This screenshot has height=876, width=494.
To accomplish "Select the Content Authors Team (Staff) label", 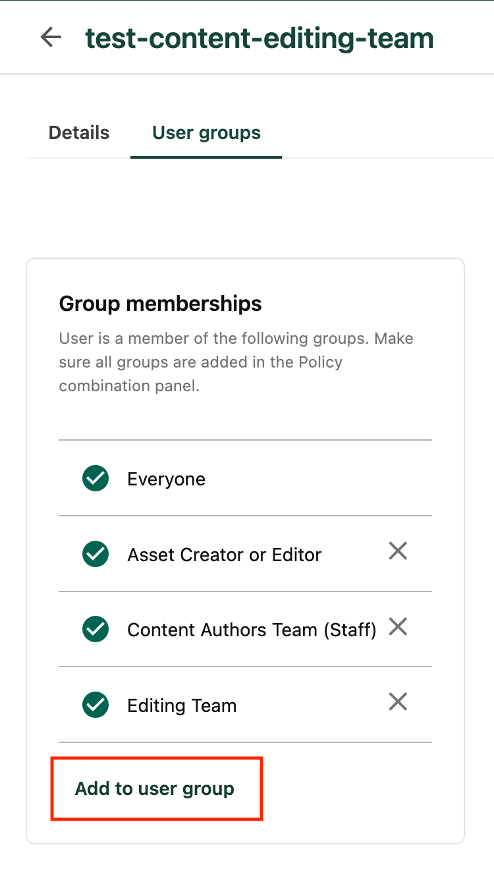I will (x=251, y=630).
